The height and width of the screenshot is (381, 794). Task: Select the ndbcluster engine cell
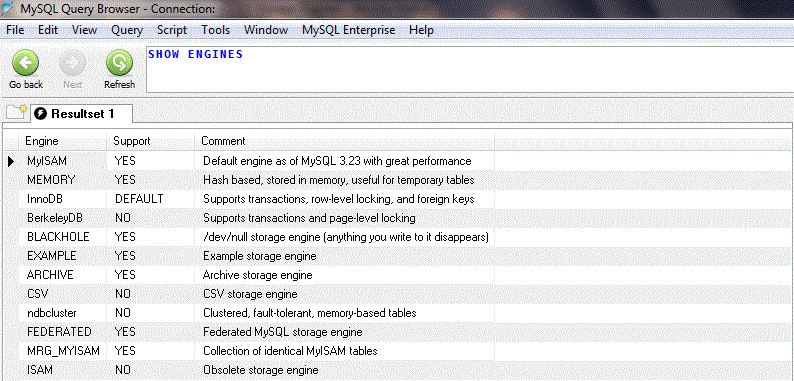point(62,313)
